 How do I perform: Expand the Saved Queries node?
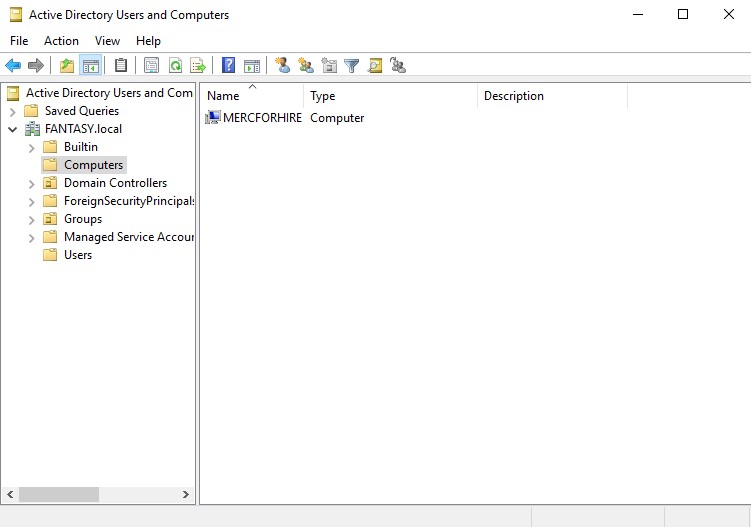13,111
